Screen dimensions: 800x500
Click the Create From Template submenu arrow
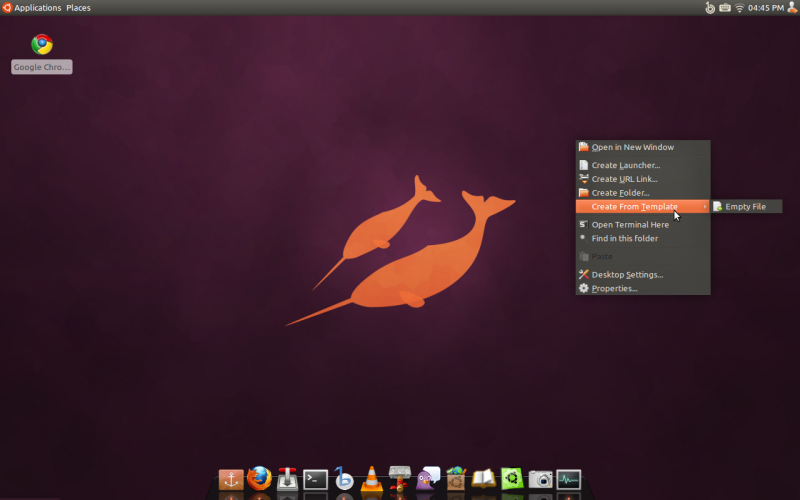click(x=705, y=207)
